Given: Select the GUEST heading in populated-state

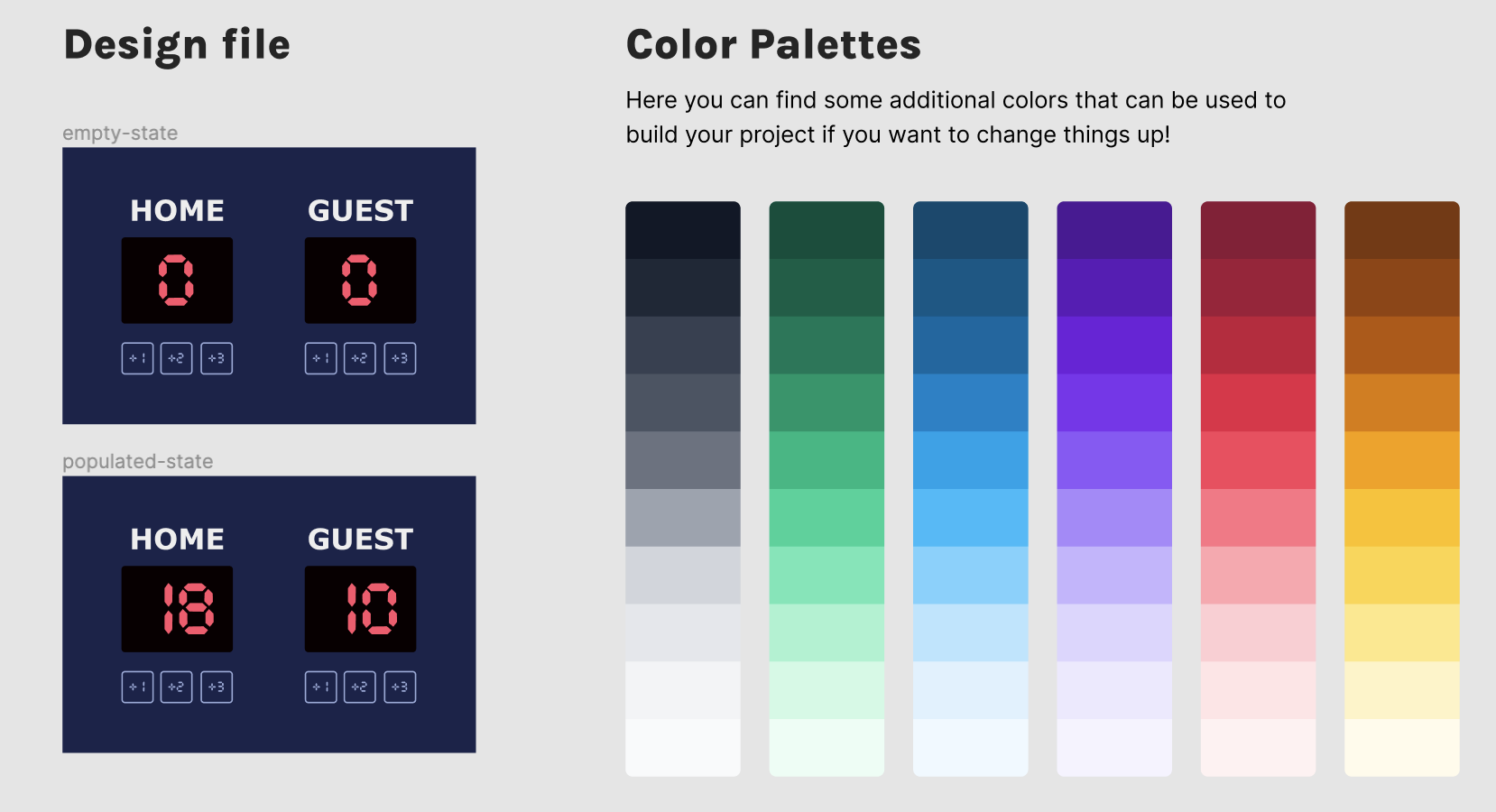Looking at the screenshot, I should [360, 540].
